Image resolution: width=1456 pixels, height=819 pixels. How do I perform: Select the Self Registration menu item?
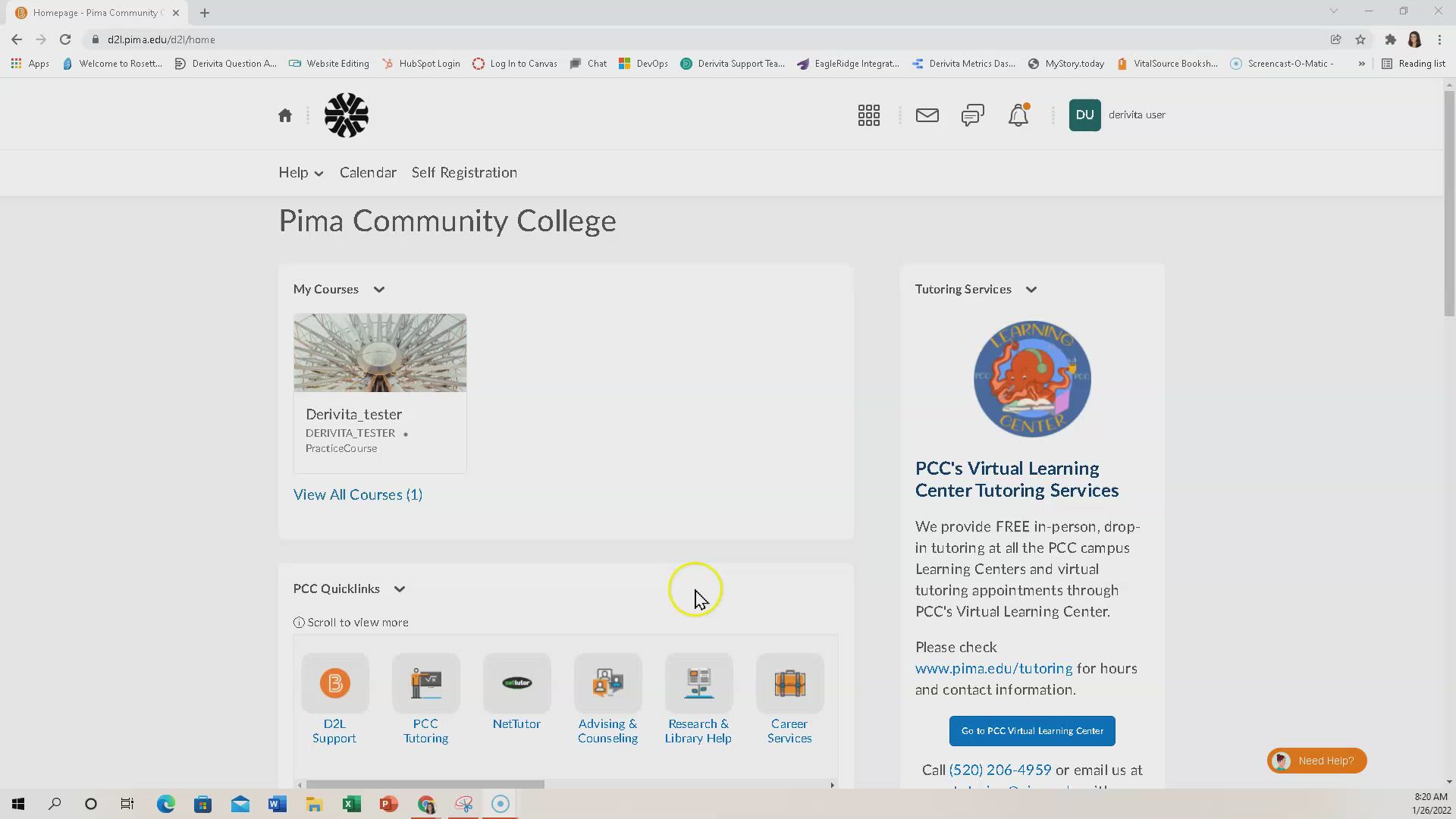coord(464,172)
